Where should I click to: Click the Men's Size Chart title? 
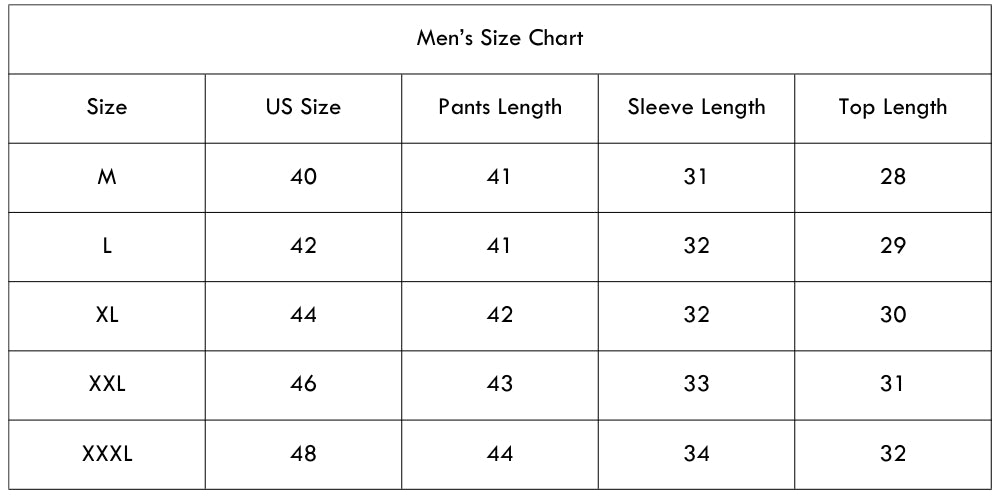(x=500, y=39)
